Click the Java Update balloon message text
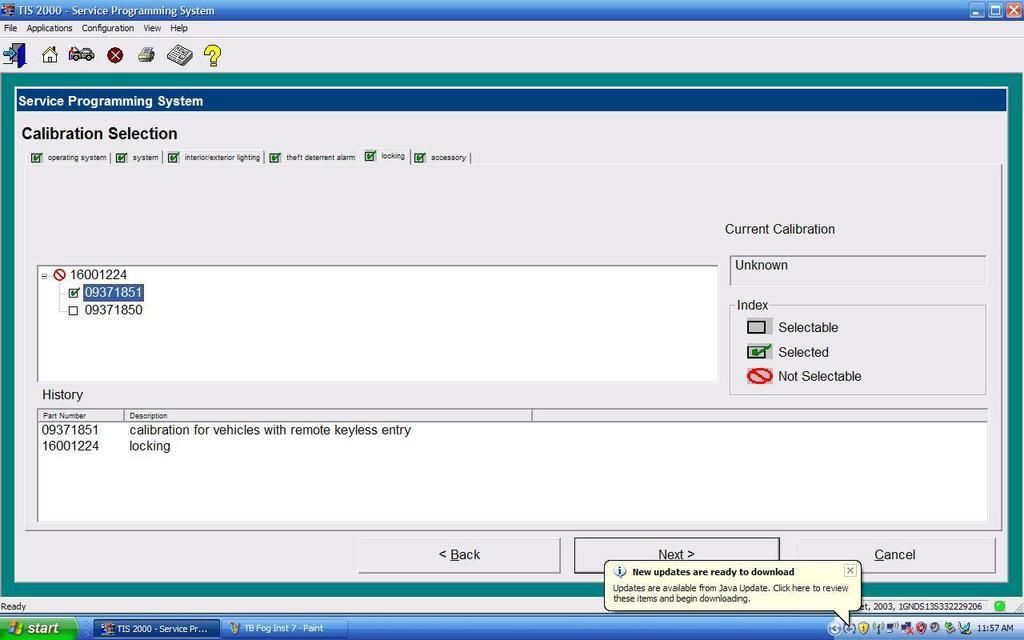This screenshot has height=640, width=1024. point(730,593)
